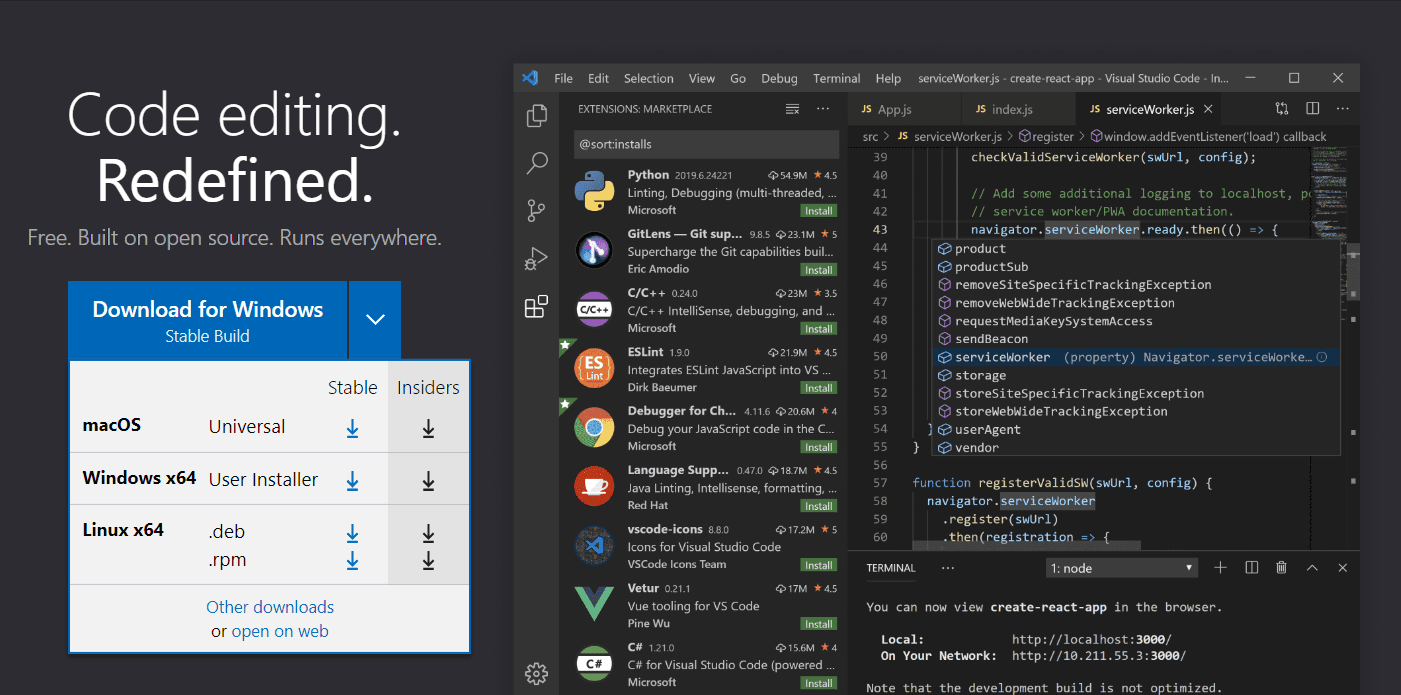Open the Explorer icon in activity bar
This screenshot has height=695, width=1401.
coord(537,116)
